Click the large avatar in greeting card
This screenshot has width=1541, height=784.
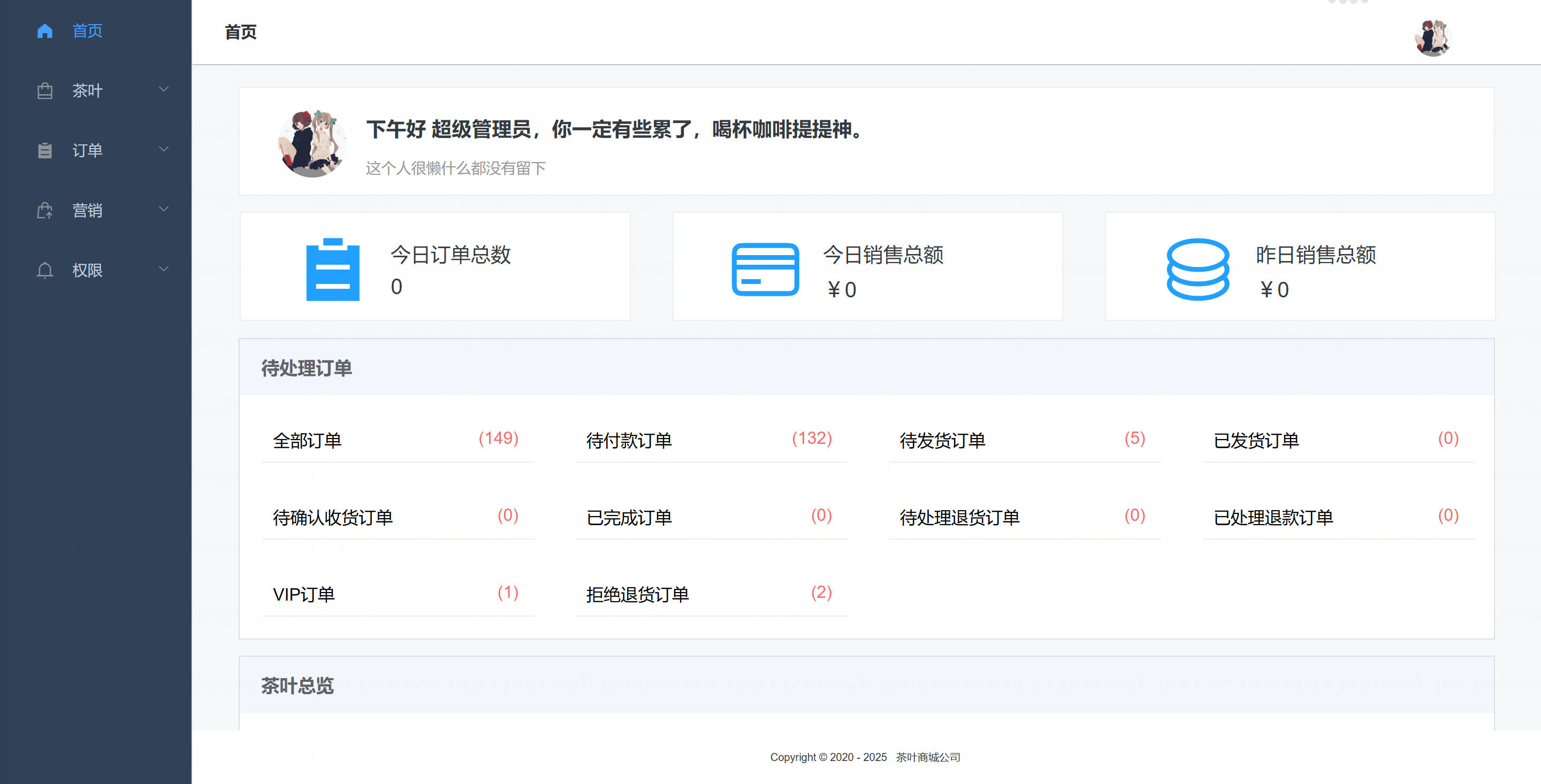pos(312,143)
